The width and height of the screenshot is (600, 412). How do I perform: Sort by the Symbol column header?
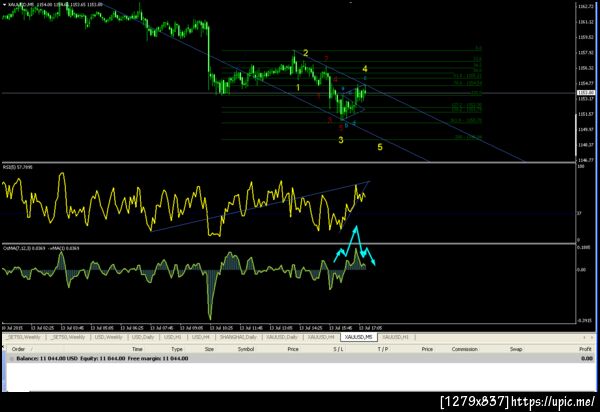[246, 349]
